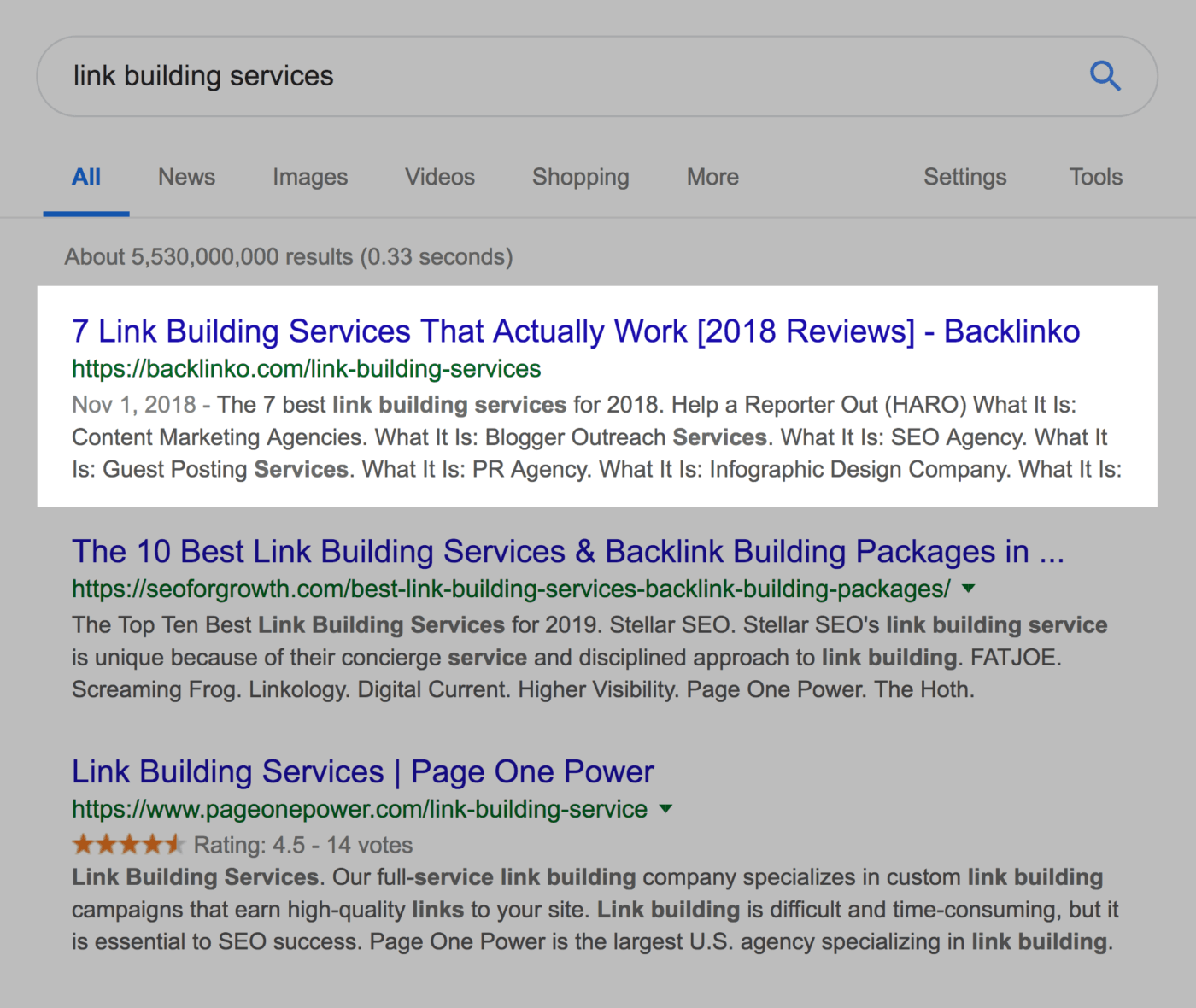The height and width of the screenshot is (1008, 1196).
Task: Expand the dropdown arrow beside seoforgrowth.com URL
Action: click(968, 589)
